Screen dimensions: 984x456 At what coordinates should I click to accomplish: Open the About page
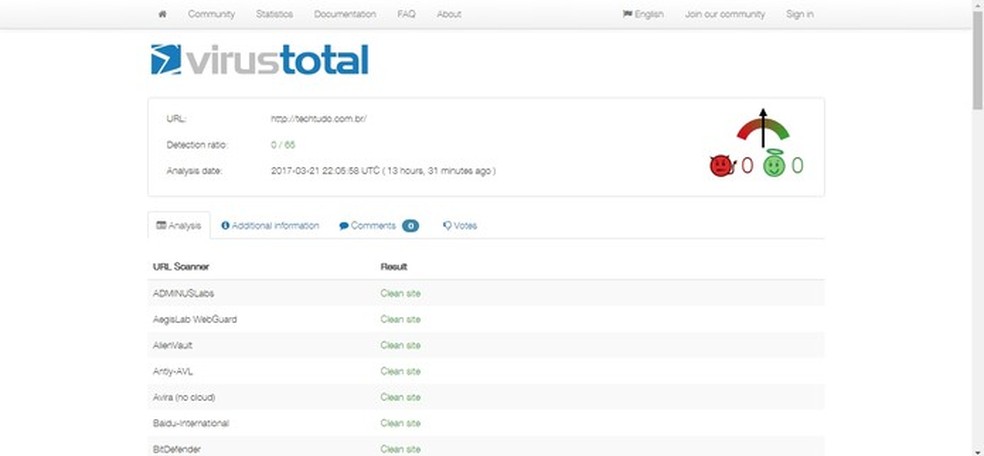point(449,14)
